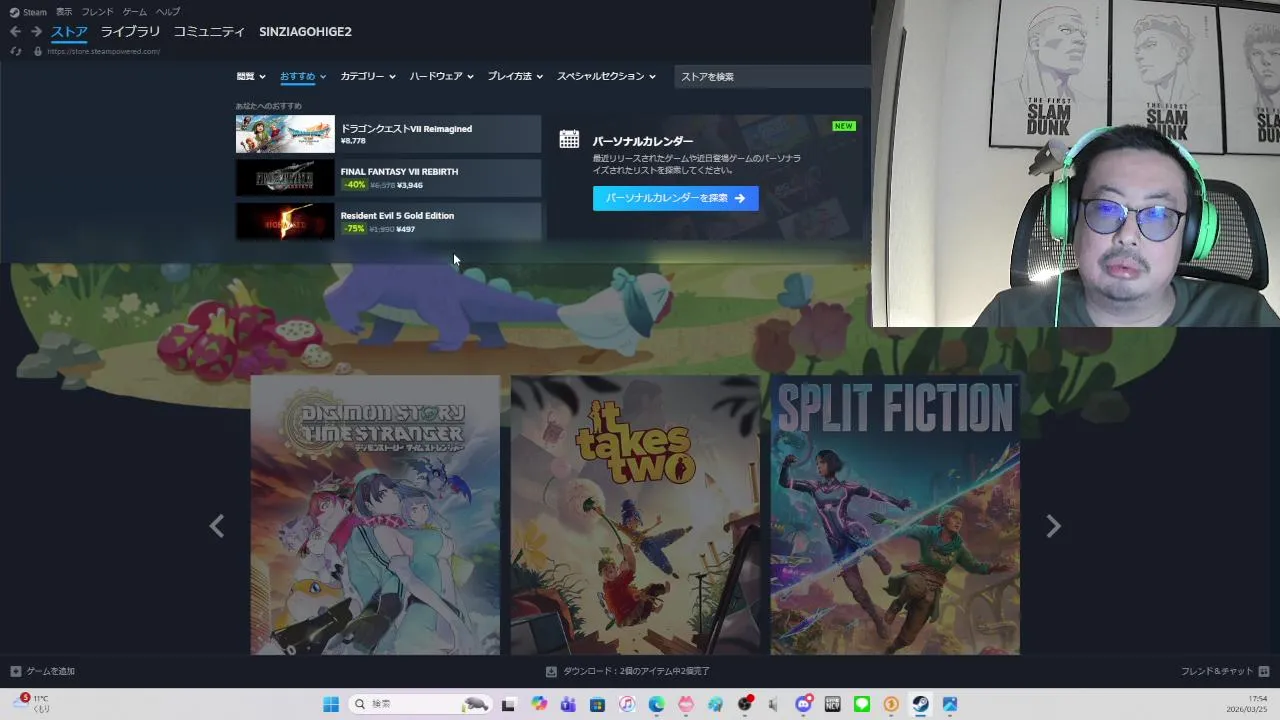1280x720 pixels.
Task: Open the FINAL FANTASY VII REBIRTH recommendation
Action: click(x=388, y=178)
